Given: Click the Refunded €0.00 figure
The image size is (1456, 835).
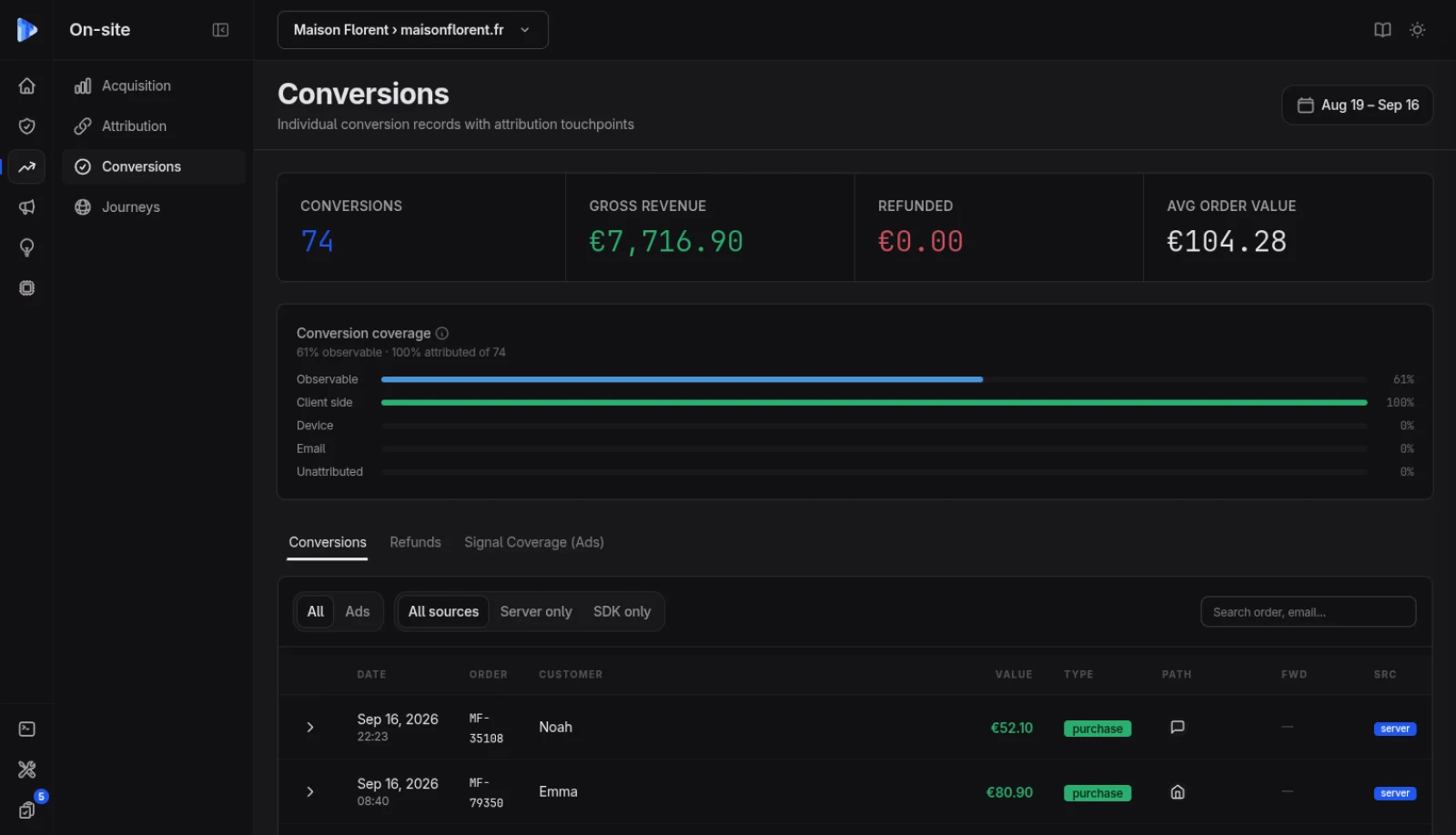Looking at the screenshot, I should [920, 241].
